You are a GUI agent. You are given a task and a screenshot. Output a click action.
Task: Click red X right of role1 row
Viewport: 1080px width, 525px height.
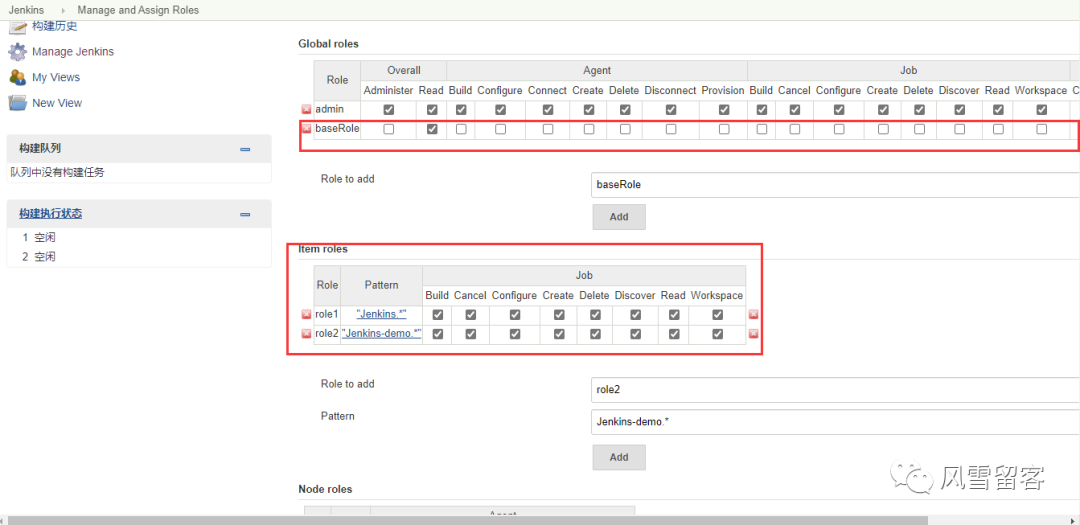(753, 315)
